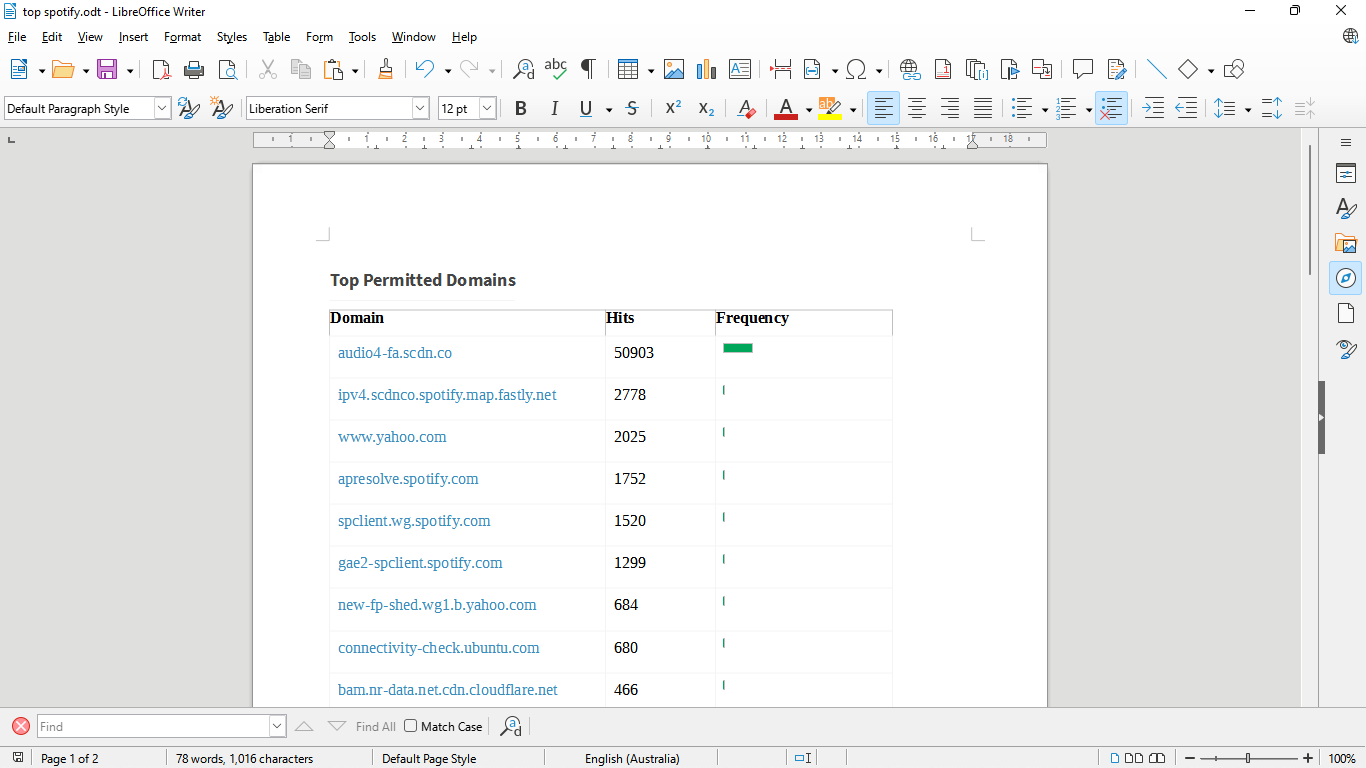The width and height of the screenshot is (1366, 768).
Task: Open Highlighting Color dropdown arrow
Action: point(853,109)
